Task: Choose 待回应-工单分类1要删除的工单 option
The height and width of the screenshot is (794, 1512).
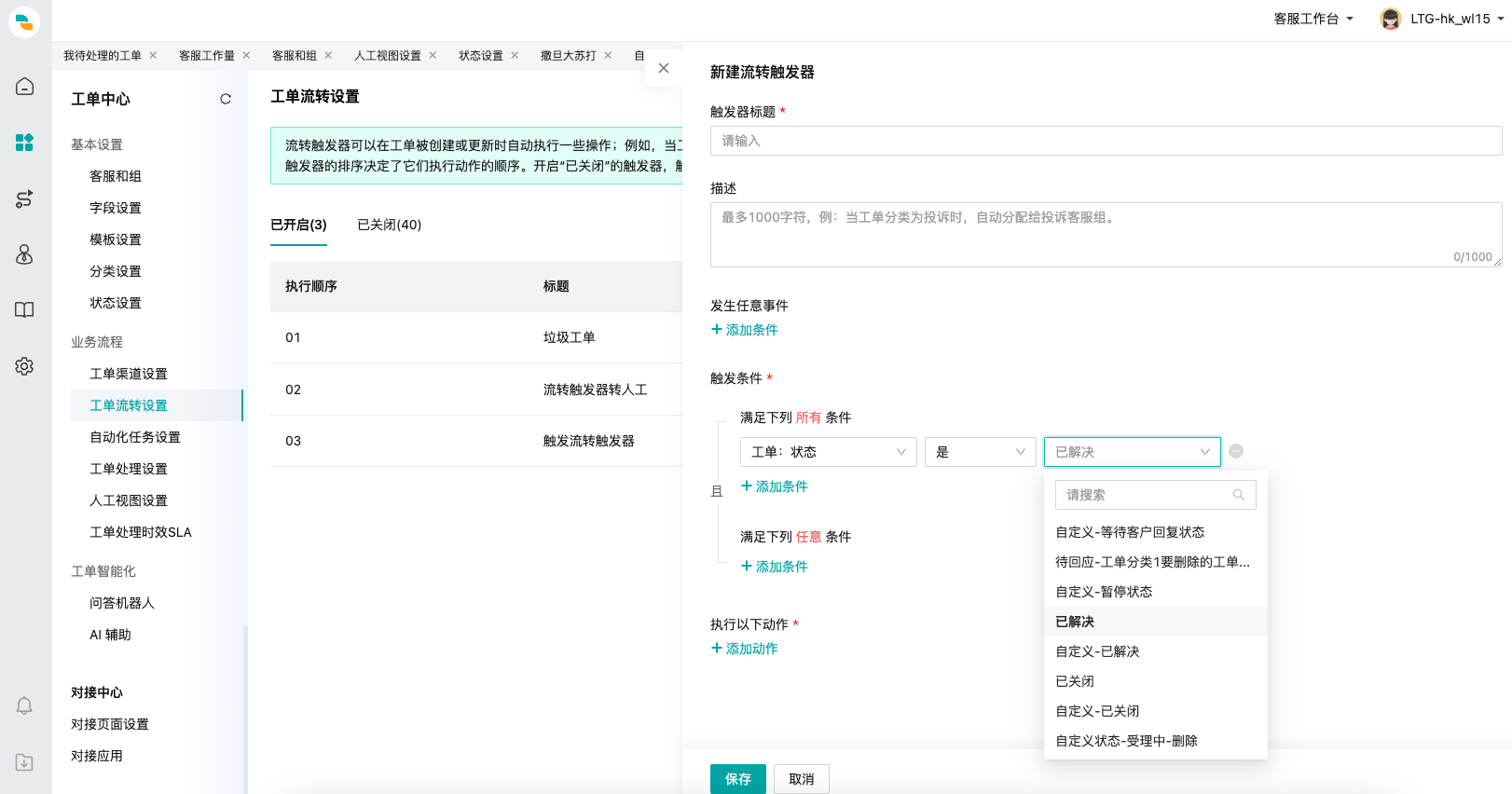Action: coord(1156,562)
